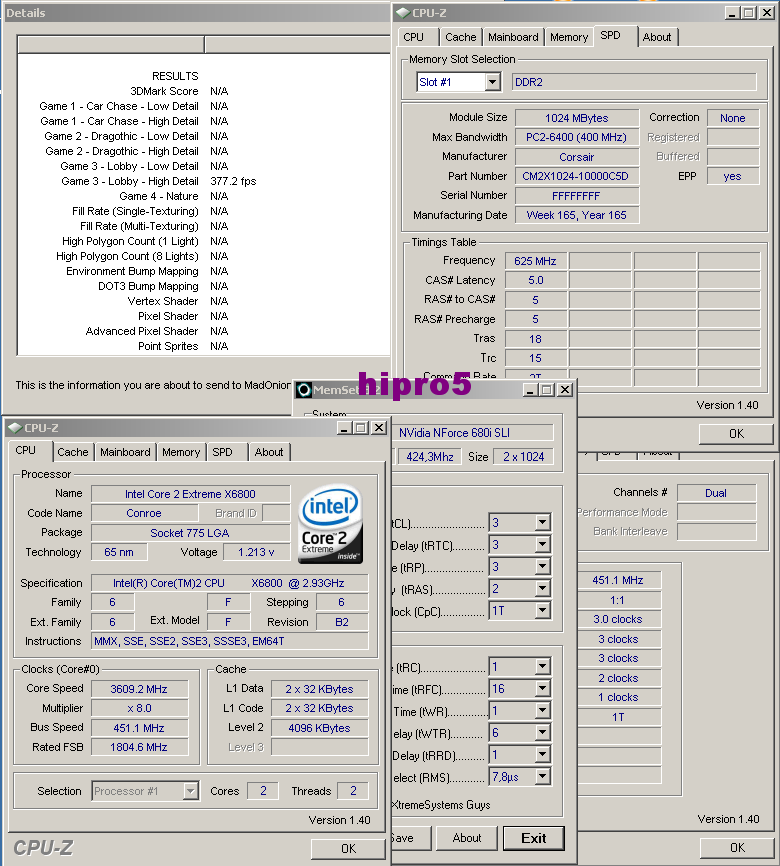The image size is (780, 866).
Task: Open the tRP value dropdown in MemSet
Action: pos(542,567)
